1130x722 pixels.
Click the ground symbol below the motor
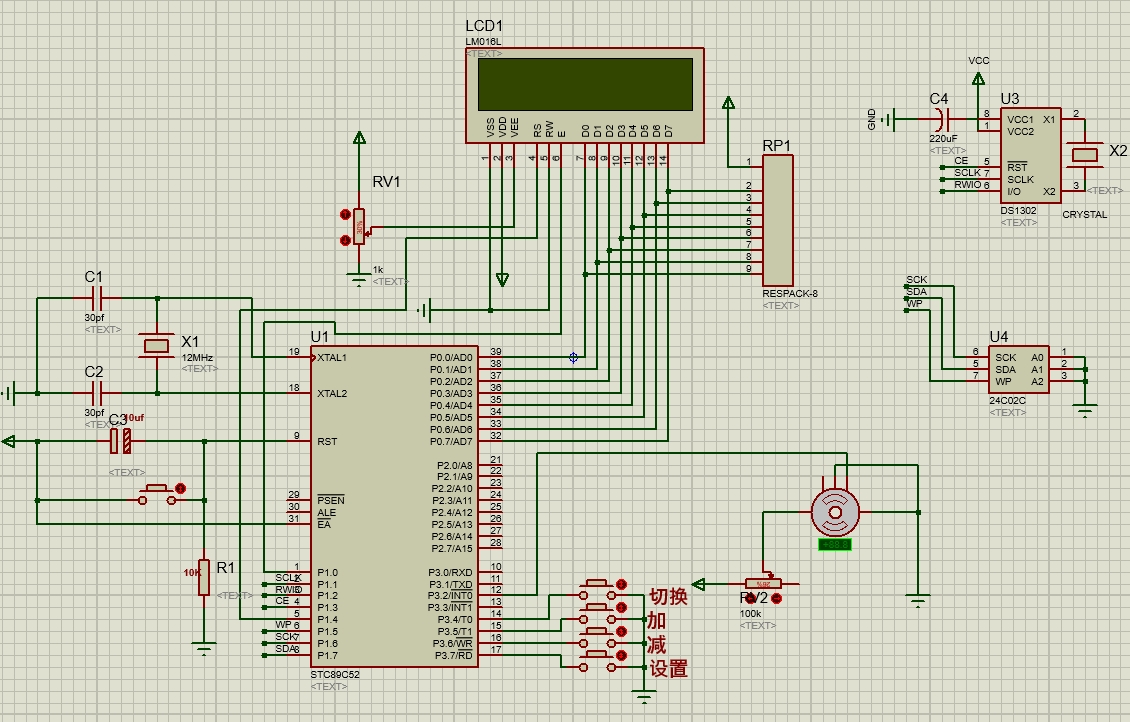(x=918, y=601)
